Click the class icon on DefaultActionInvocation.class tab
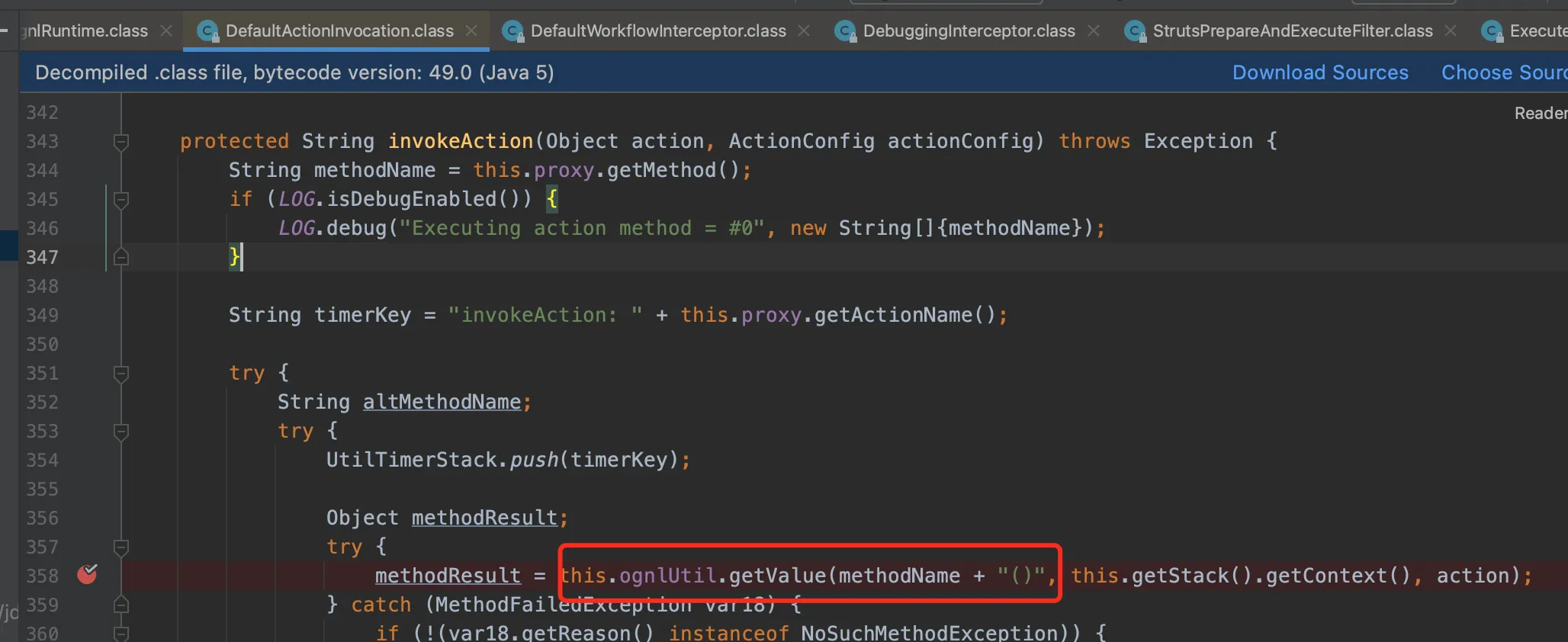1568x642 pixels. (x=207, y=30)
